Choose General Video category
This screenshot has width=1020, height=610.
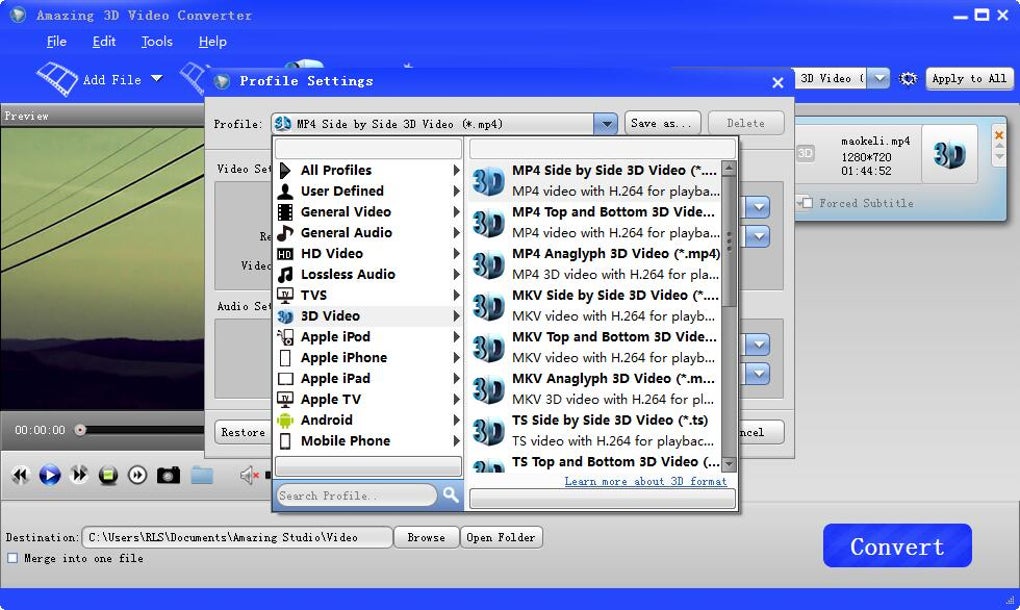click(368, 212)
